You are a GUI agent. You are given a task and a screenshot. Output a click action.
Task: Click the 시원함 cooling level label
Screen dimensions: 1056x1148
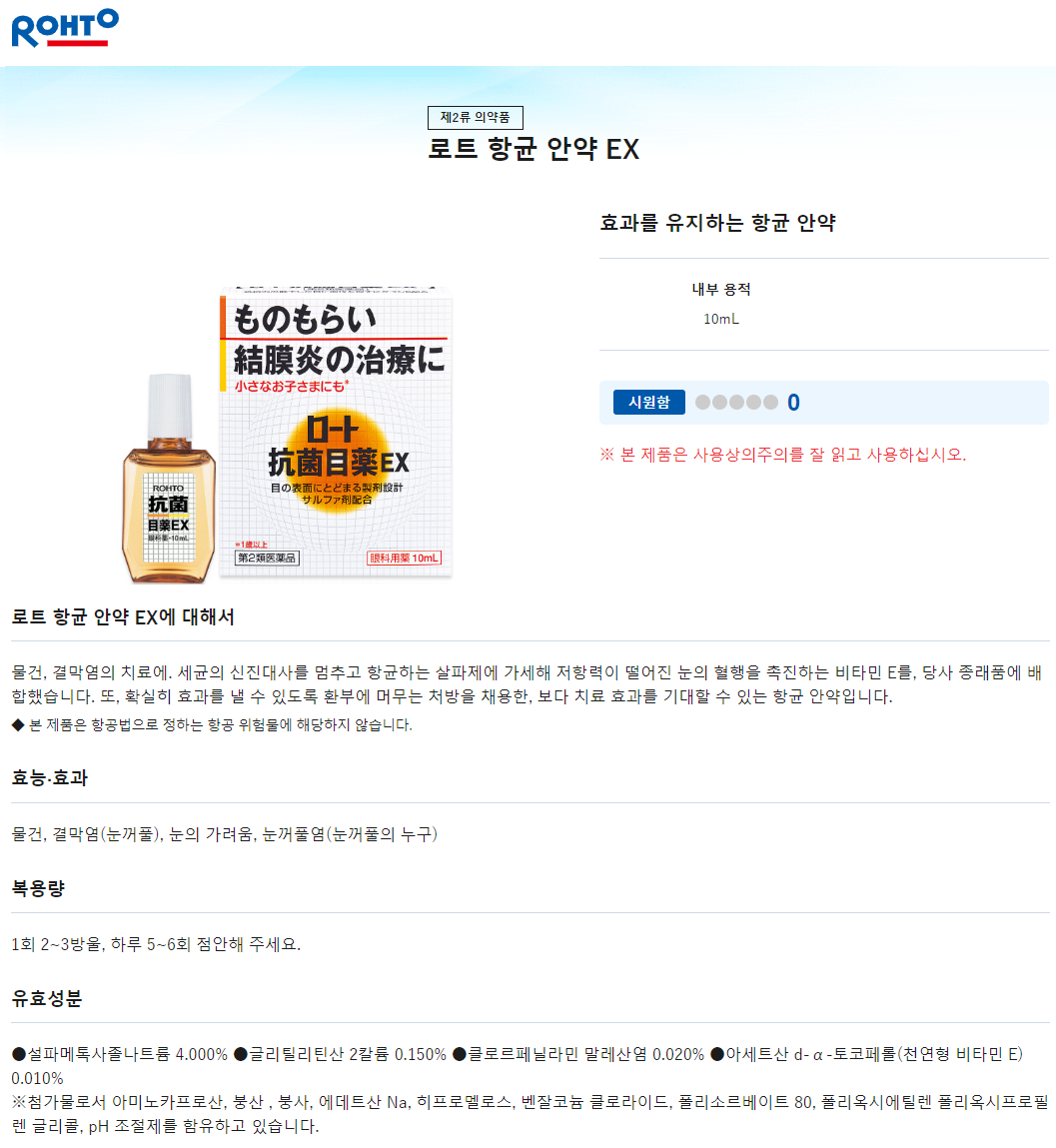tap(648, 402)
